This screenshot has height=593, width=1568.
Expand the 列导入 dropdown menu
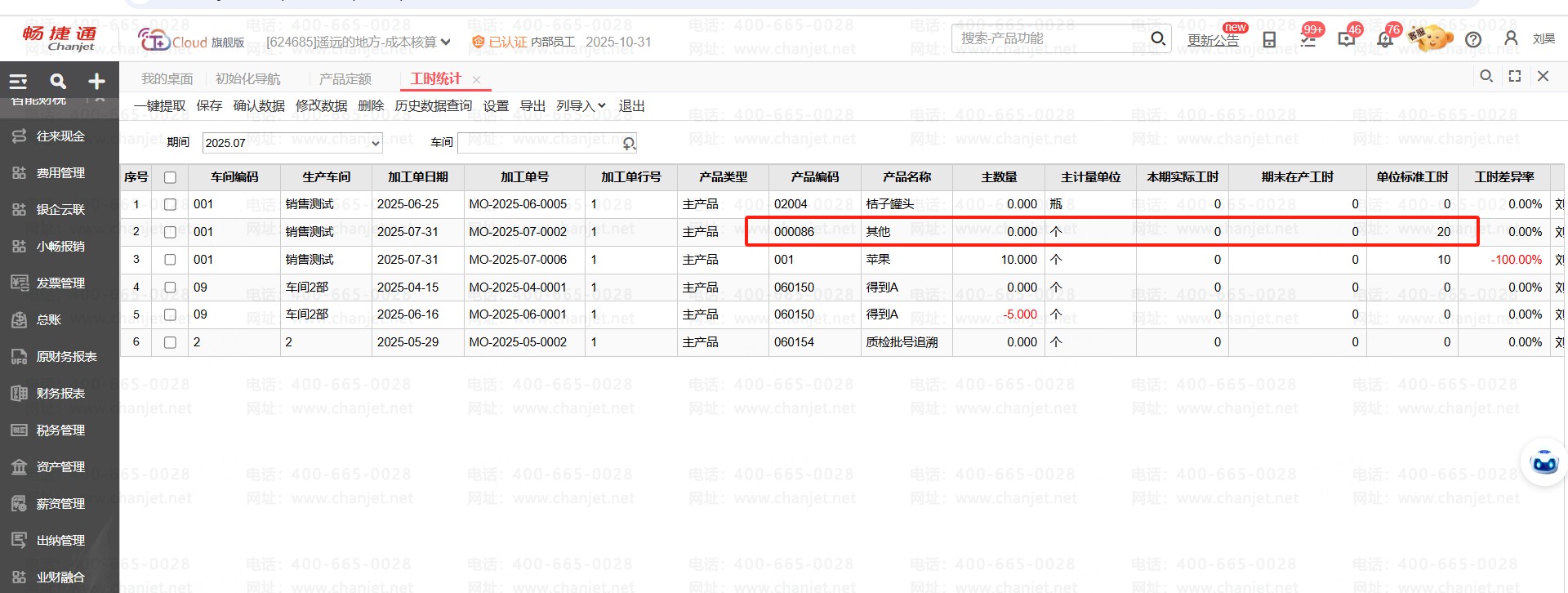pos(581,106)
